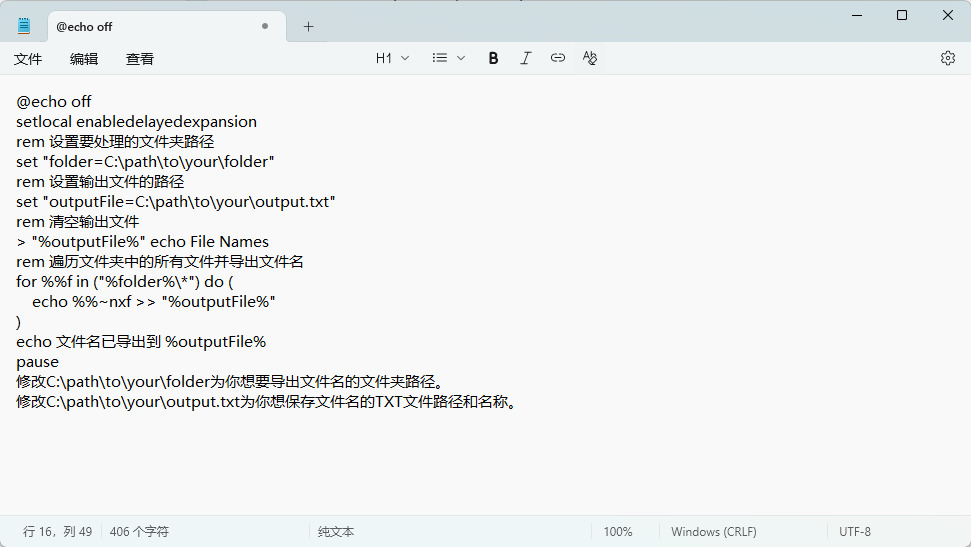Click the bulleted list icon
This screenshot has width=971, height=547.
tap(440, 58)
